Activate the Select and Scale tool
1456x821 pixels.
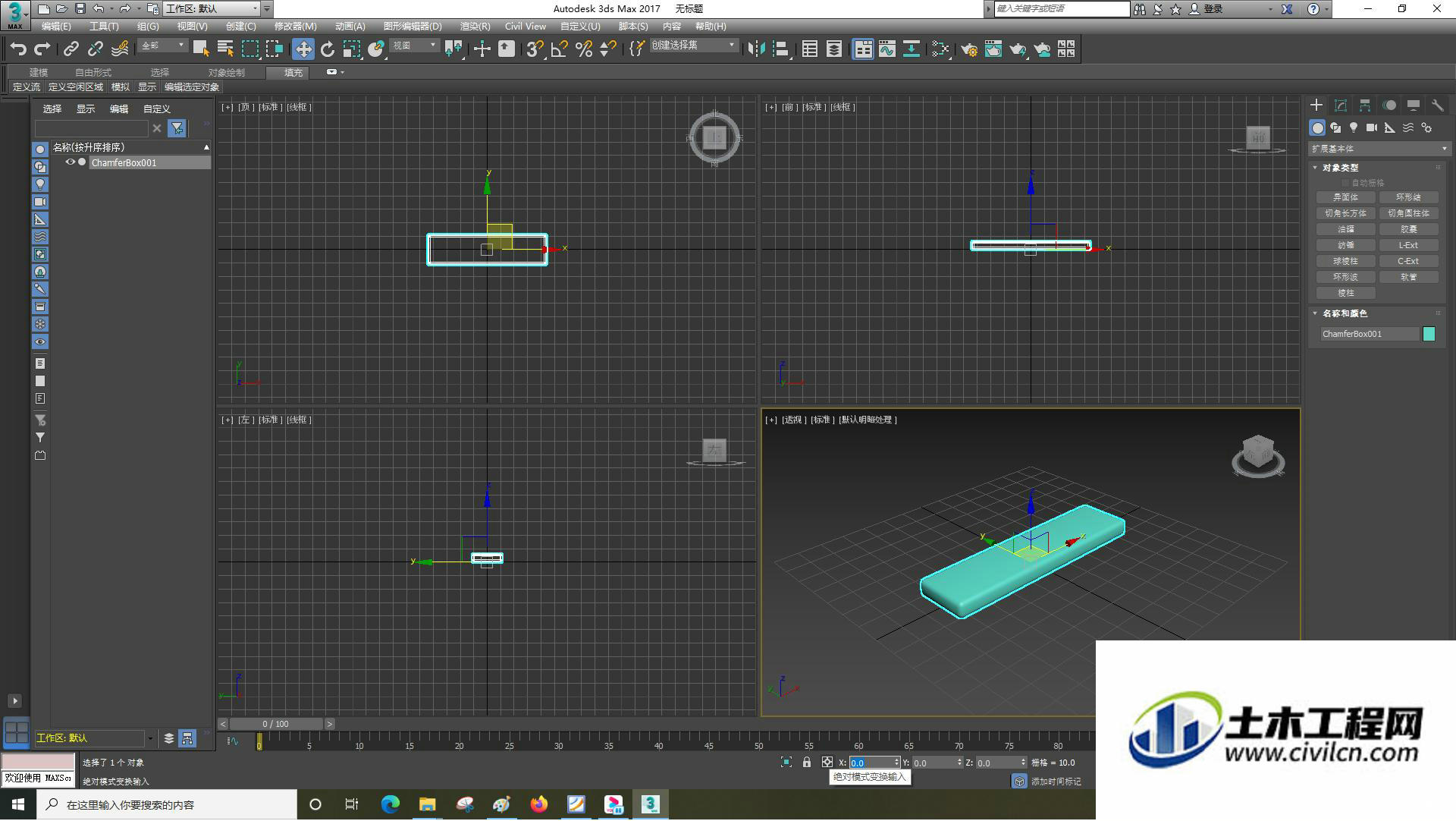point(352,49)
